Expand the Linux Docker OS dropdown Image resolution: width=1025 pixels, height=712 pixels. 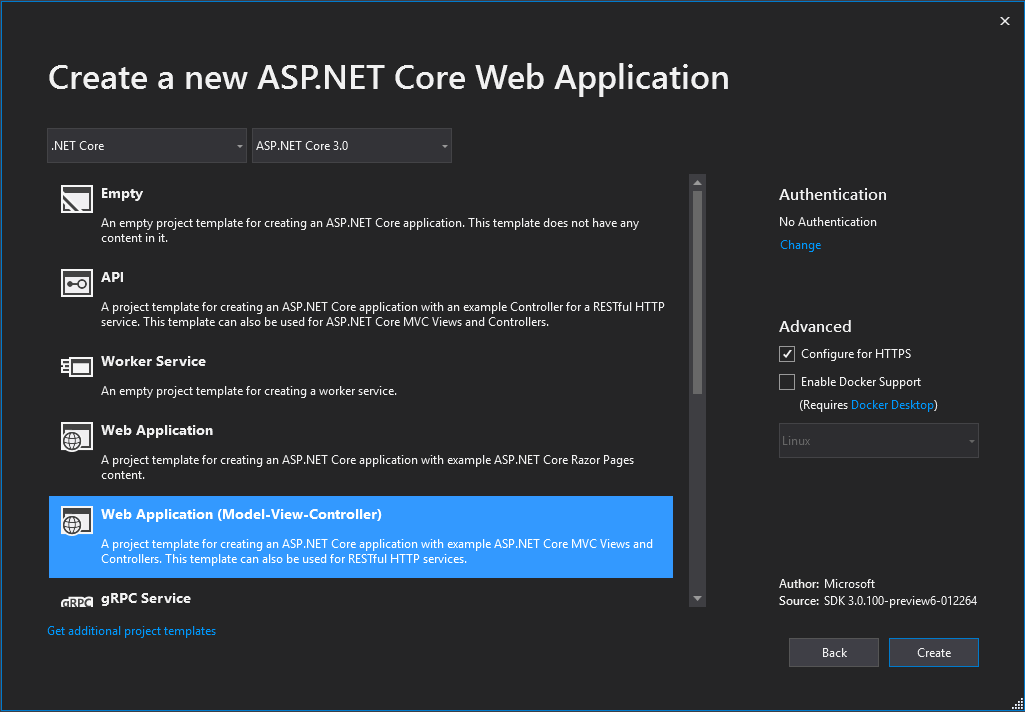click(878, 440)
